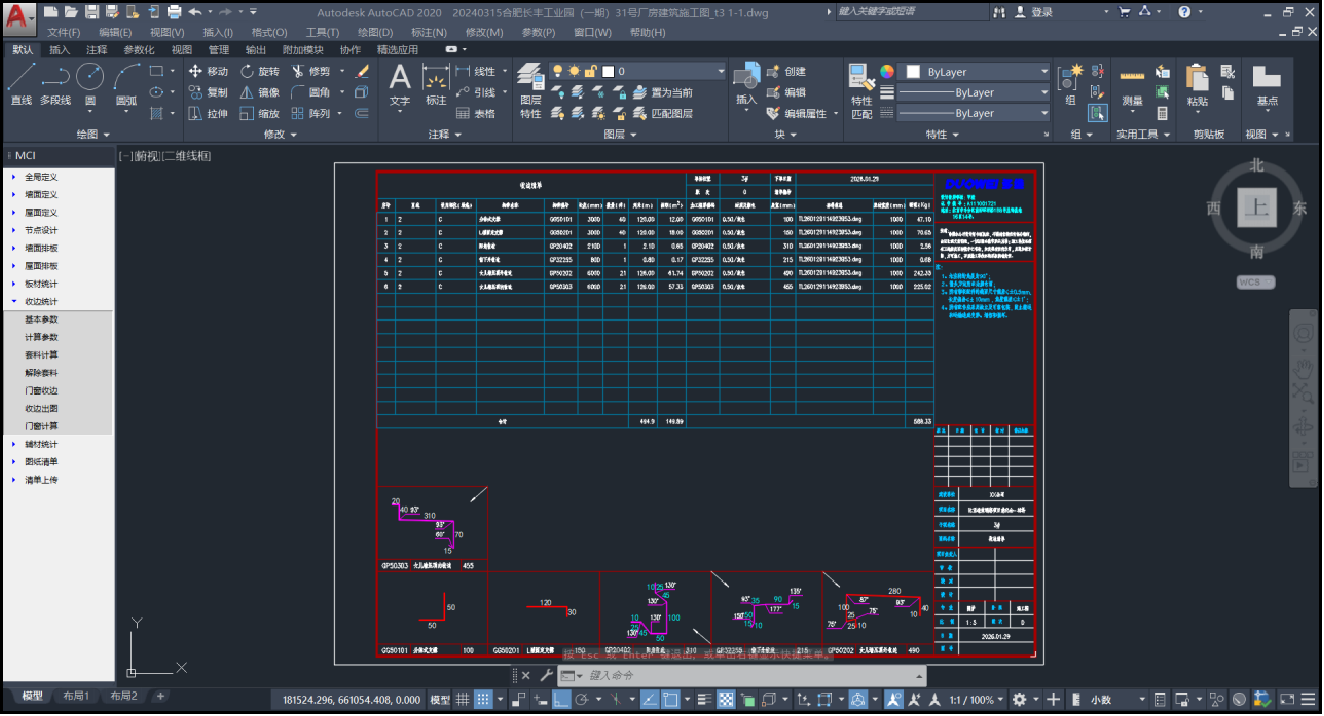This screenshot has height=716, width=1324.
Task: Click the Save icon in quick access toolbar
Action: click(91, 12)
